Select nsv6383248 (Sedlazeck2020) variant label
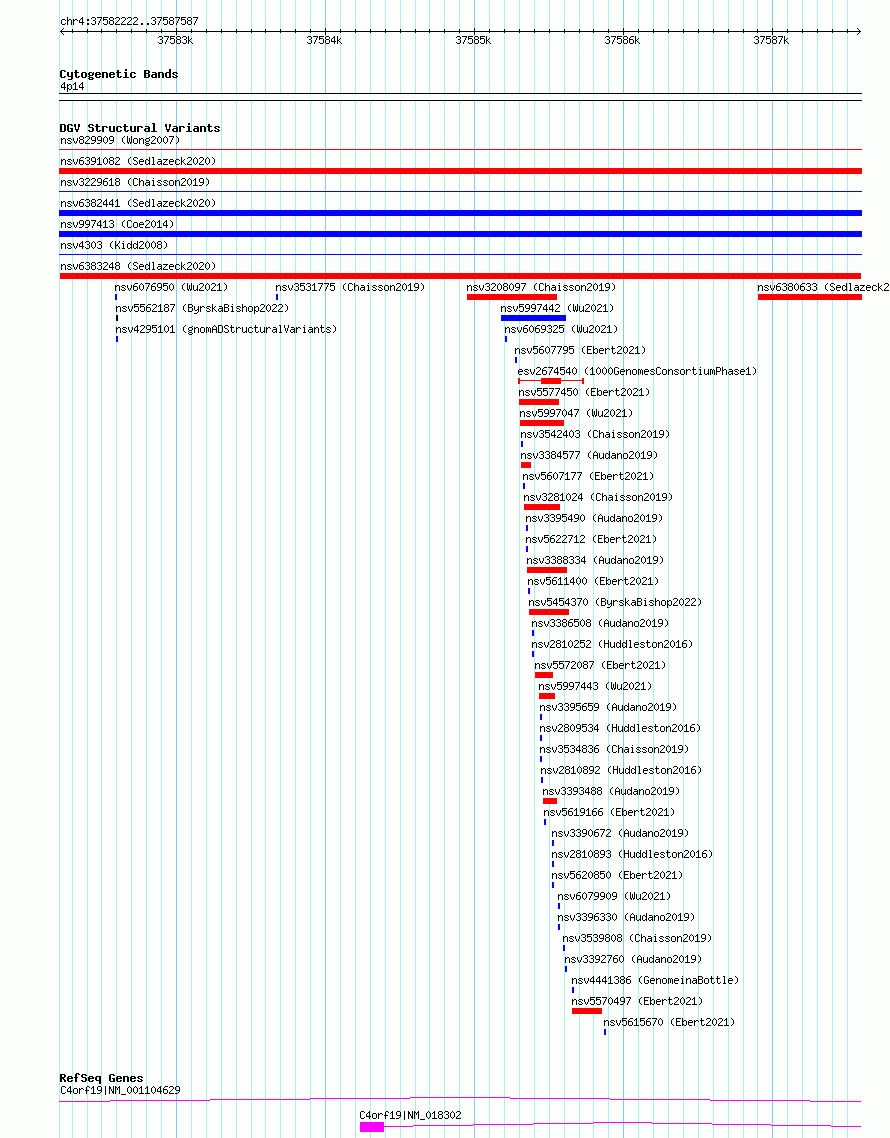The width and height of the screenshot is (890, 1138). [138, 266]
